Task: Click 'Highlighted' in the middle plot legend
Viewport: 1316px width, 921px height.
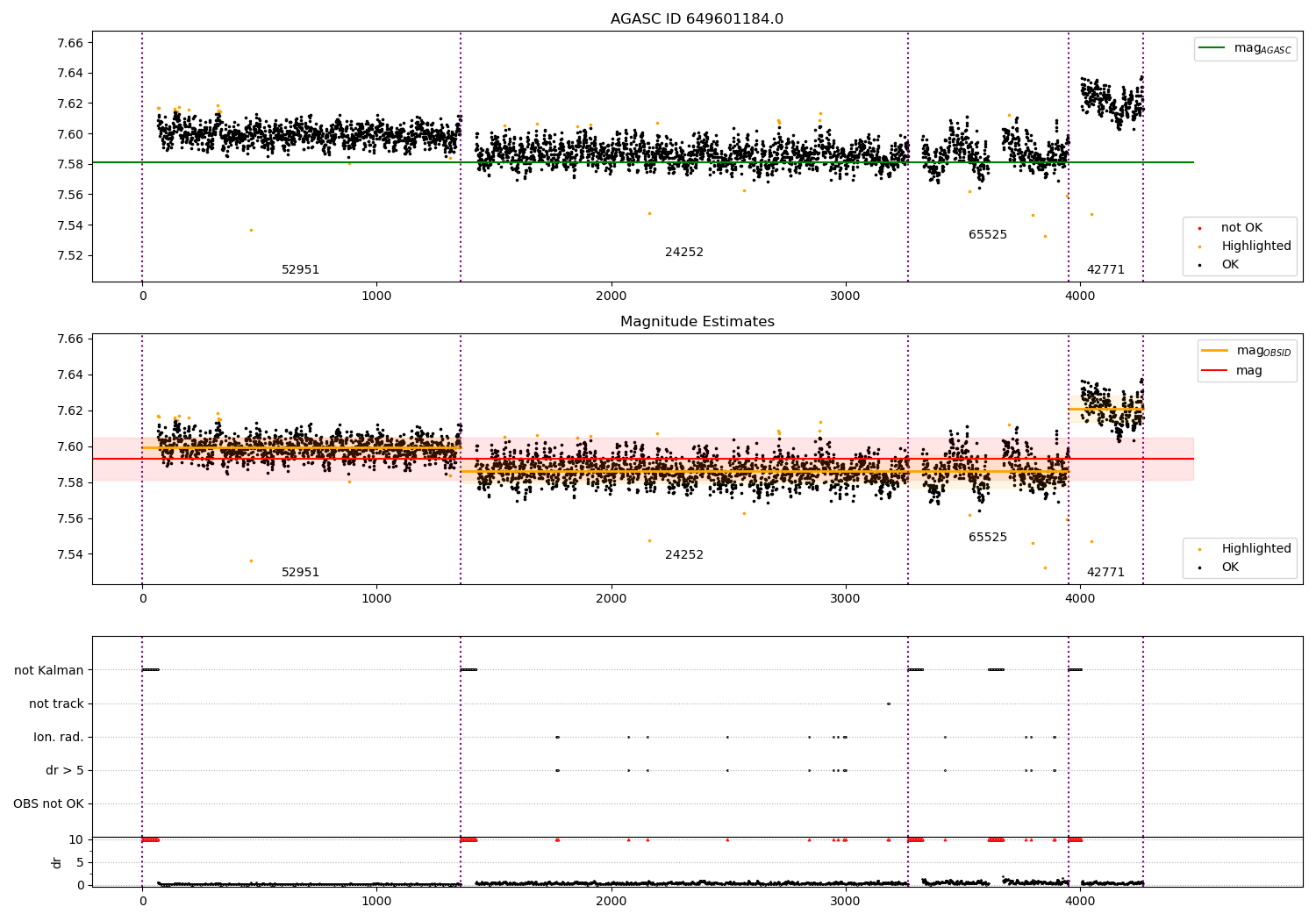Action: (1244, 549)
